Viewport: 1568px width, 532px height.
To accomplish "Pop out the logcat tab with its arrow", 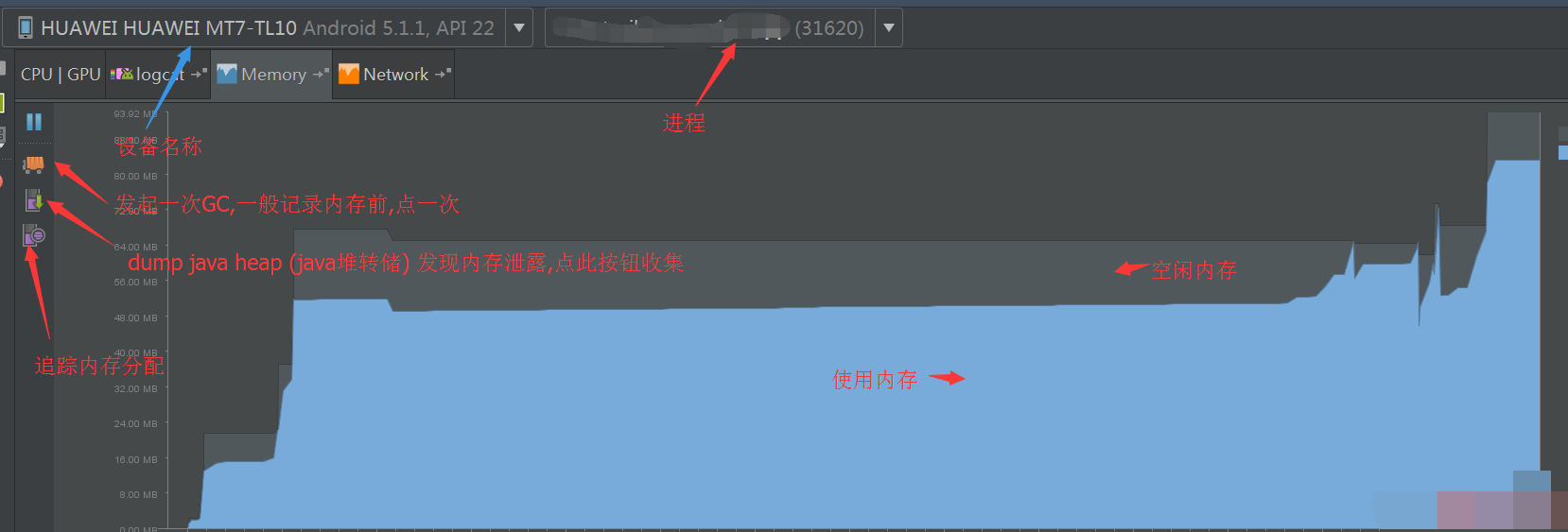I will [199, 74].
